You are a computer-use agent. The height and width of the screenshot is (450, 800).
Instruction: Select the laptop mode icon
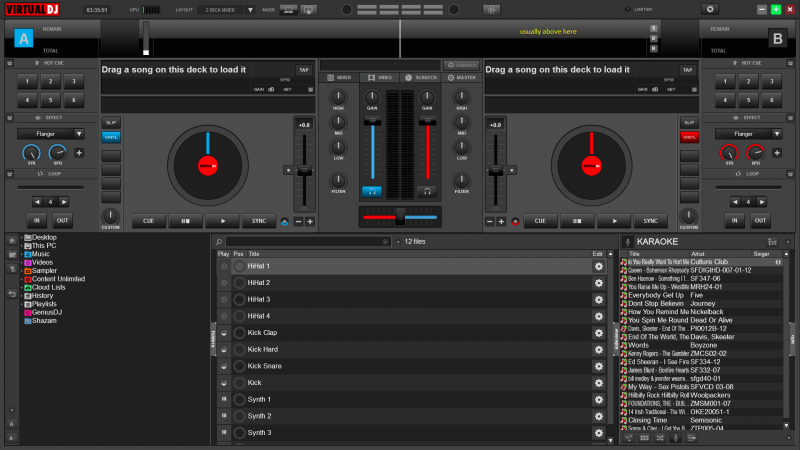(x=288, y=10)
